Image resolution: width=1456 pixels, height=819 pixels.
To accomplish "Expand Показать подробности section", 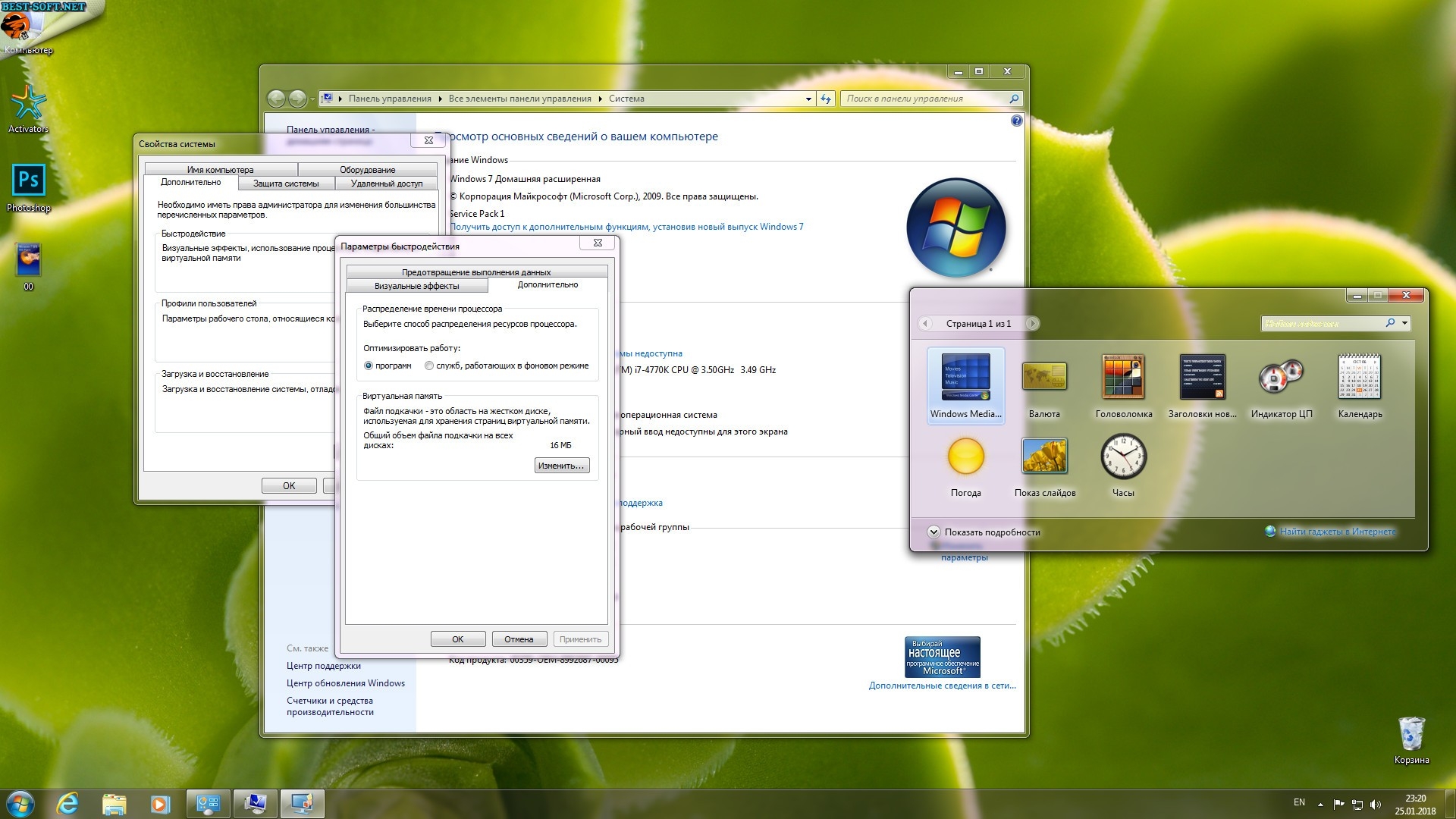I will (931, 531).
